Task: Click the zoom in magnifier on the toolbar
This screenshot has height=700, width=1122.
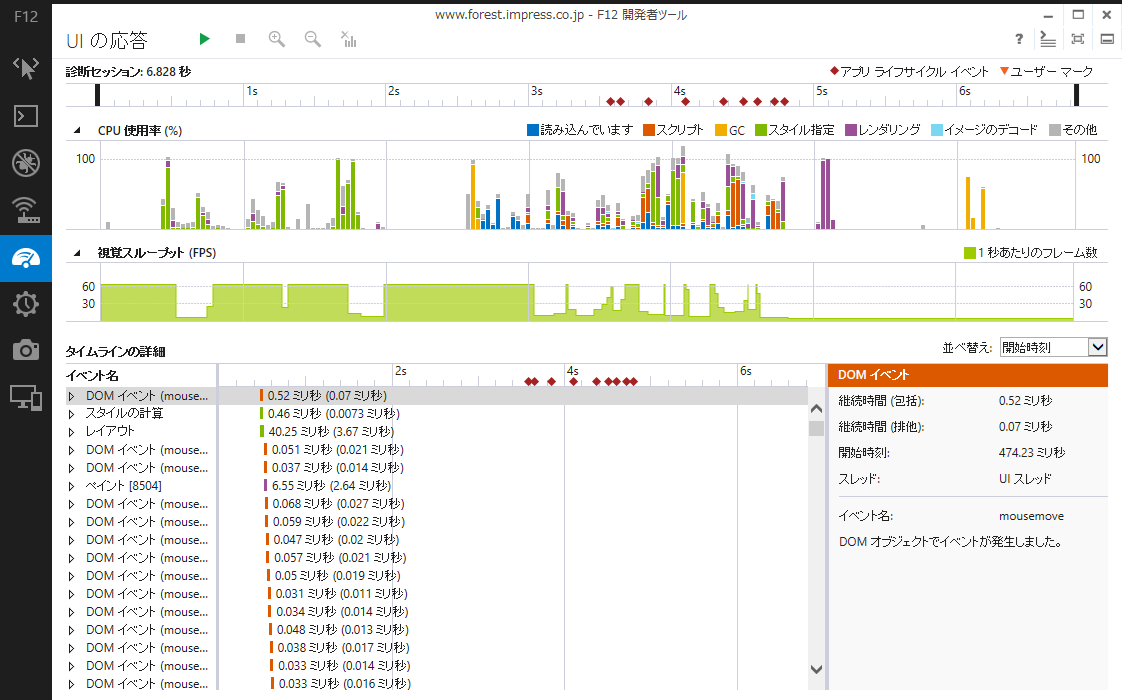Action: (x=275, y=39)
